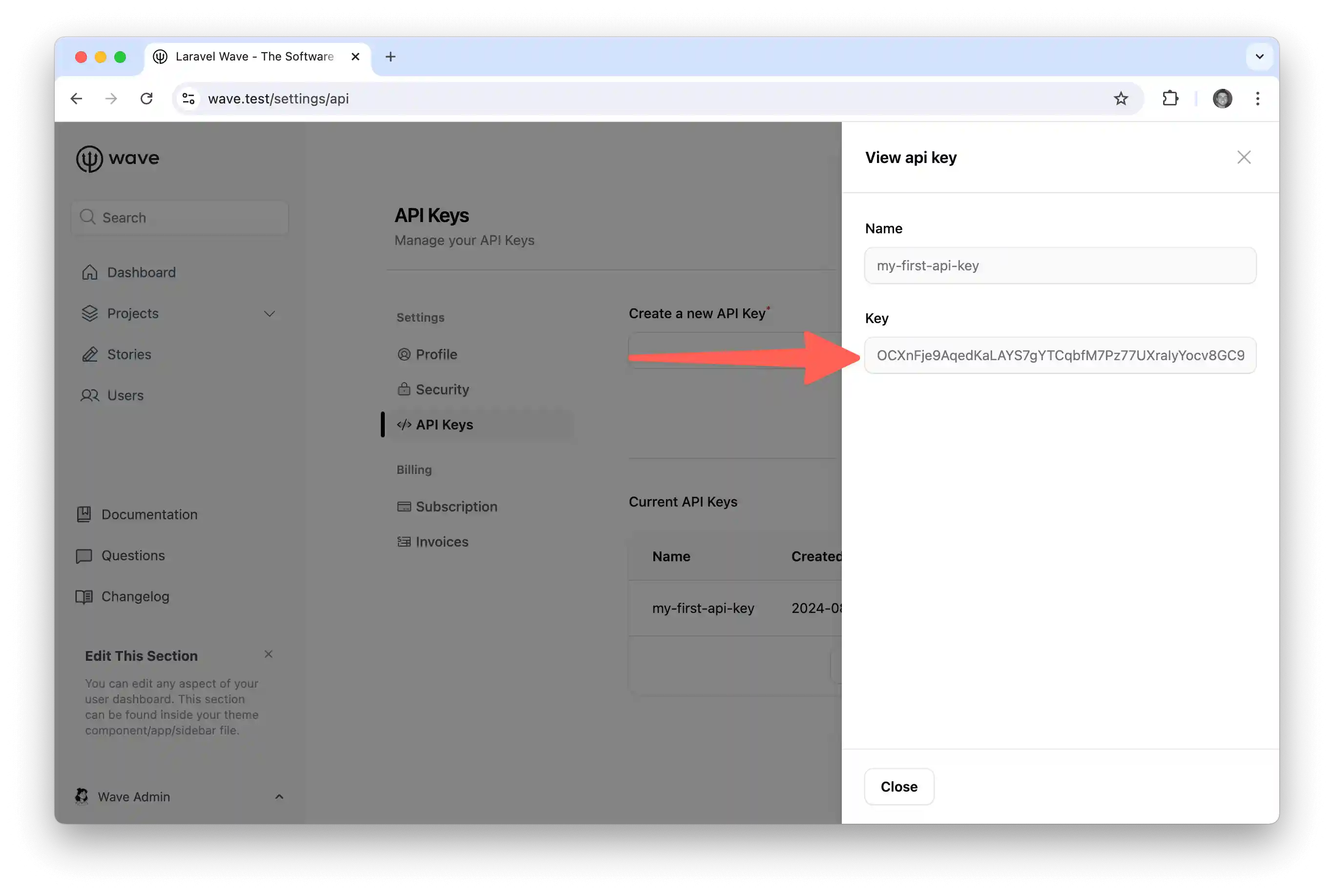This screenshot has width=1334, height=896.
Task: Dismiss the Edit This Section notice
Action: click(268, 654)
